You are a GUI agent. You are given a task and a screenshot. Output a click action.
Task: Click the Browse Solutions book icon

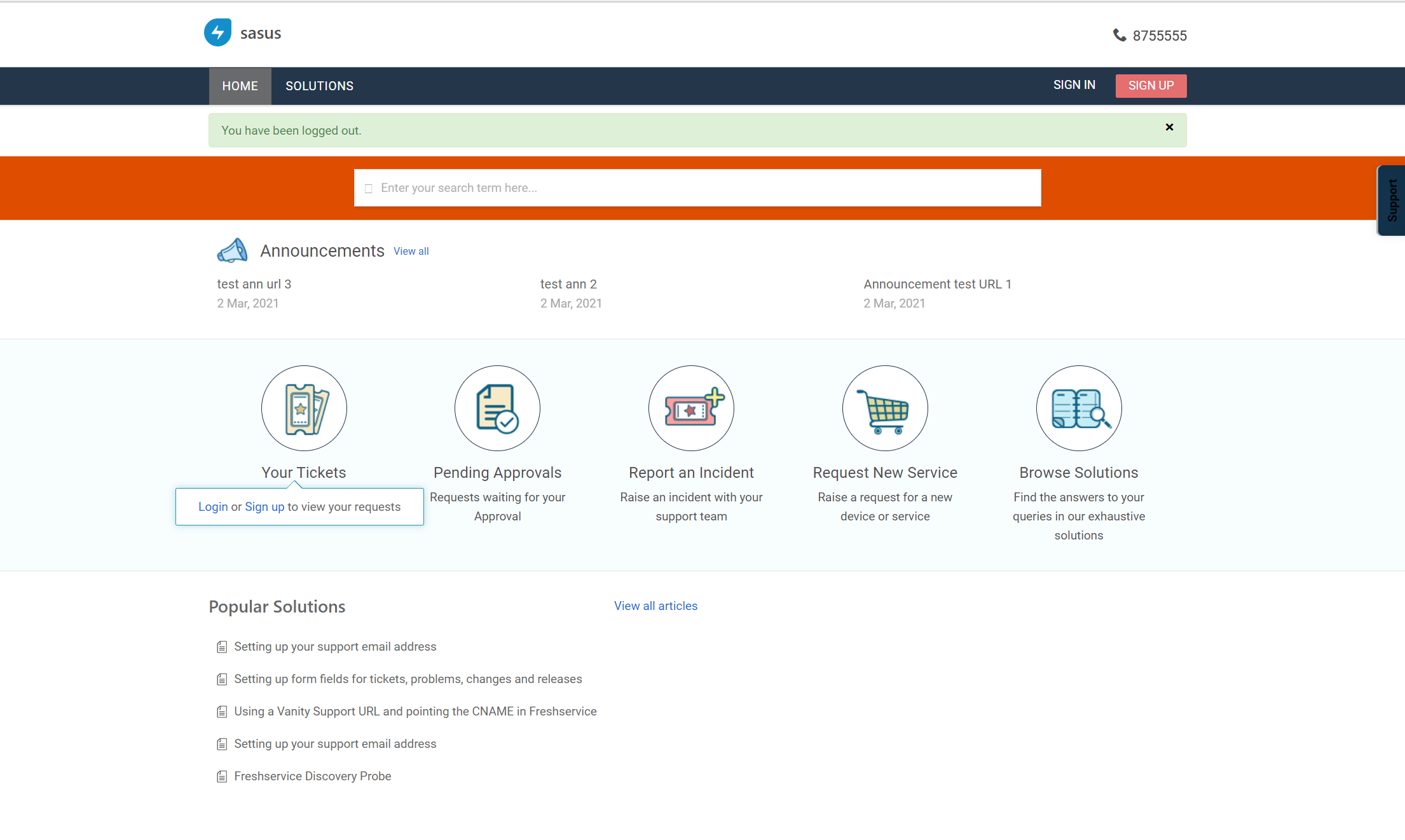tap(1079, 408)
